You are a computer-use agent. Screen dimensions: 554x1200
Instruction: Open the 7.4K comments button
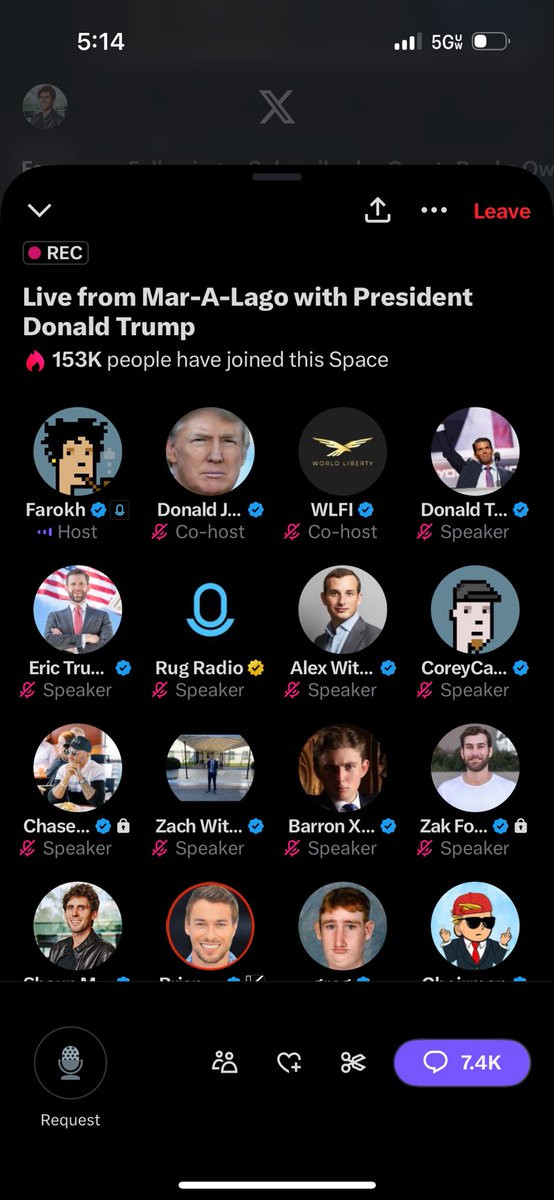(462, 1062)
